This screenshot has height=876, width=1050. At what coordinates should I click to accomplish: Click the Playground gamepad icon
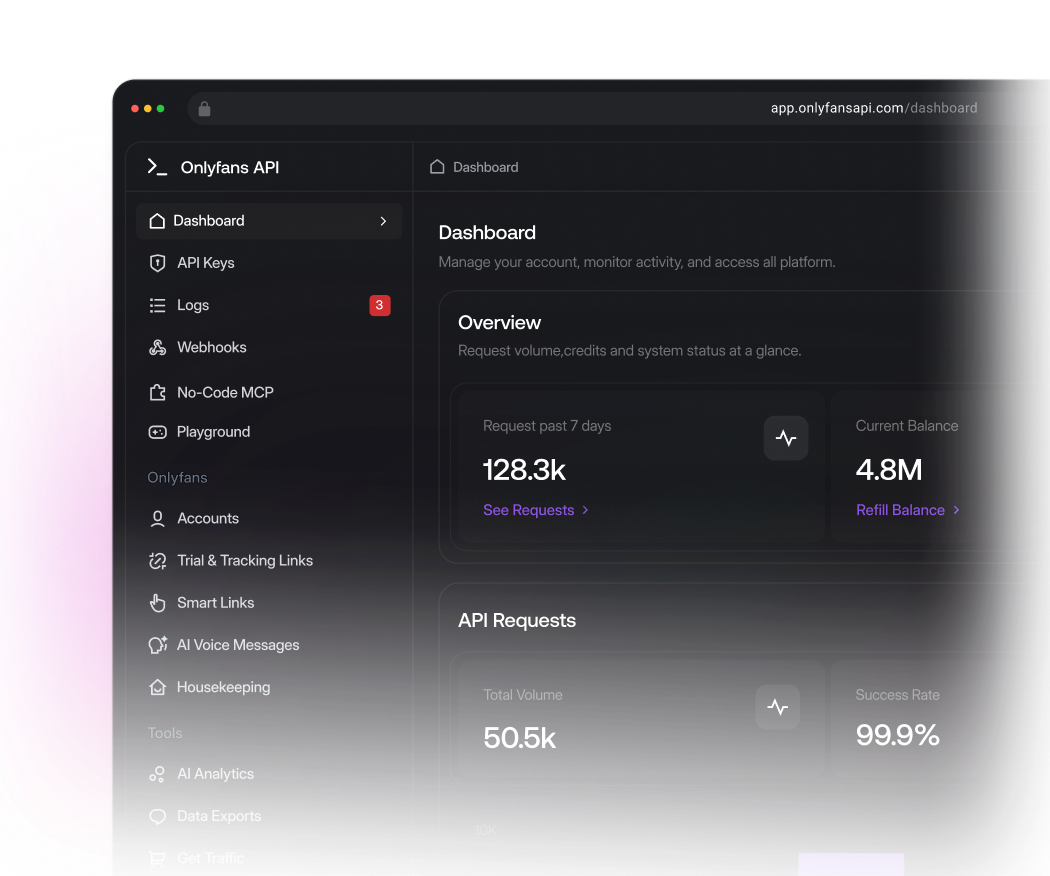coord(157,432)
